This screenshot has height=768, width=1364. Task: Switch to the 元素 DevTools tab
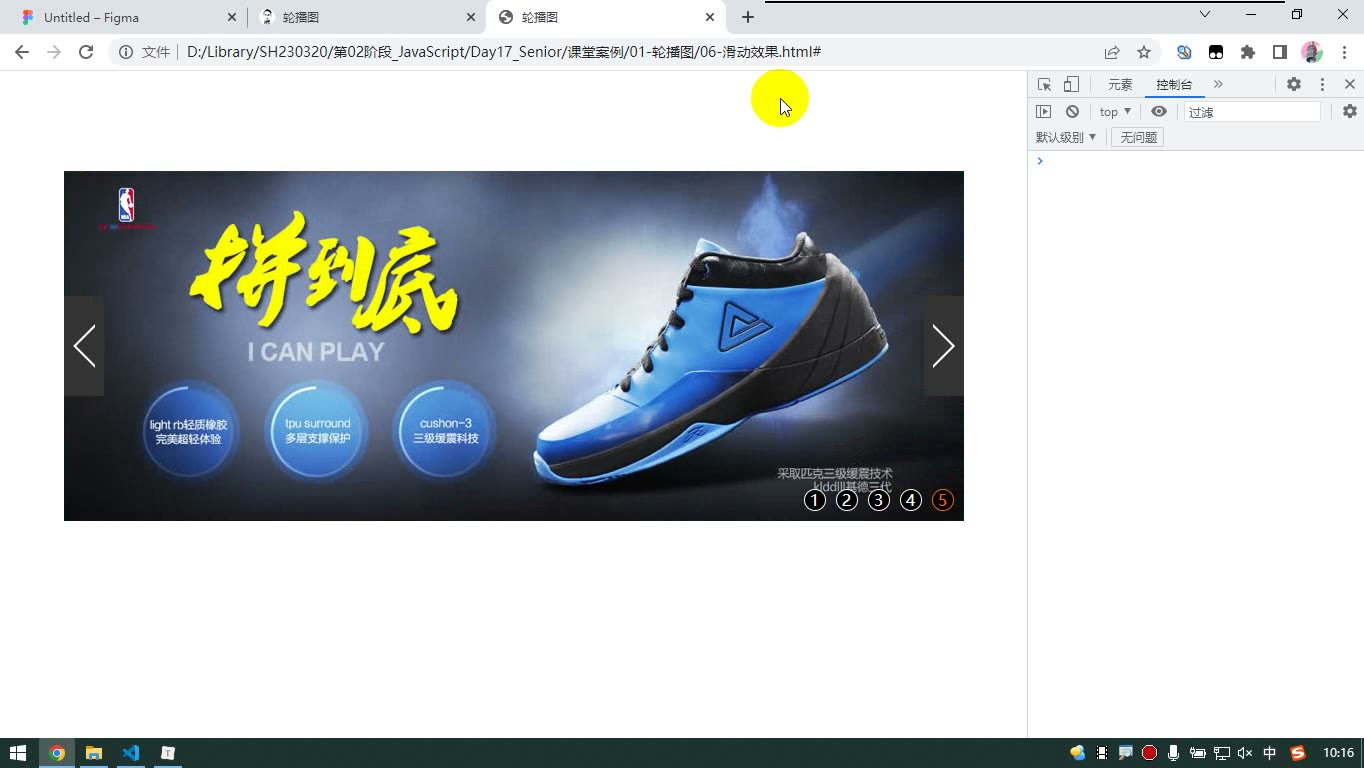(x=1120, y=85)
